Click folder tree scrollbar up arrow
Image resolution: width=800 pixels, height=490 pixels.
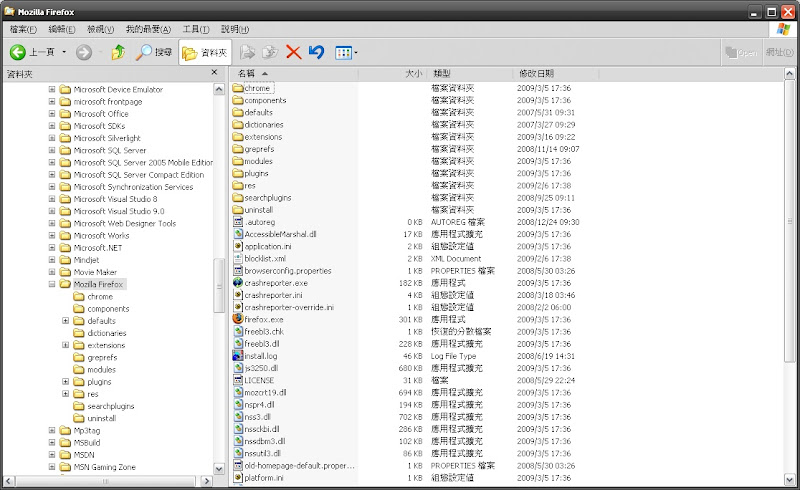219,89
